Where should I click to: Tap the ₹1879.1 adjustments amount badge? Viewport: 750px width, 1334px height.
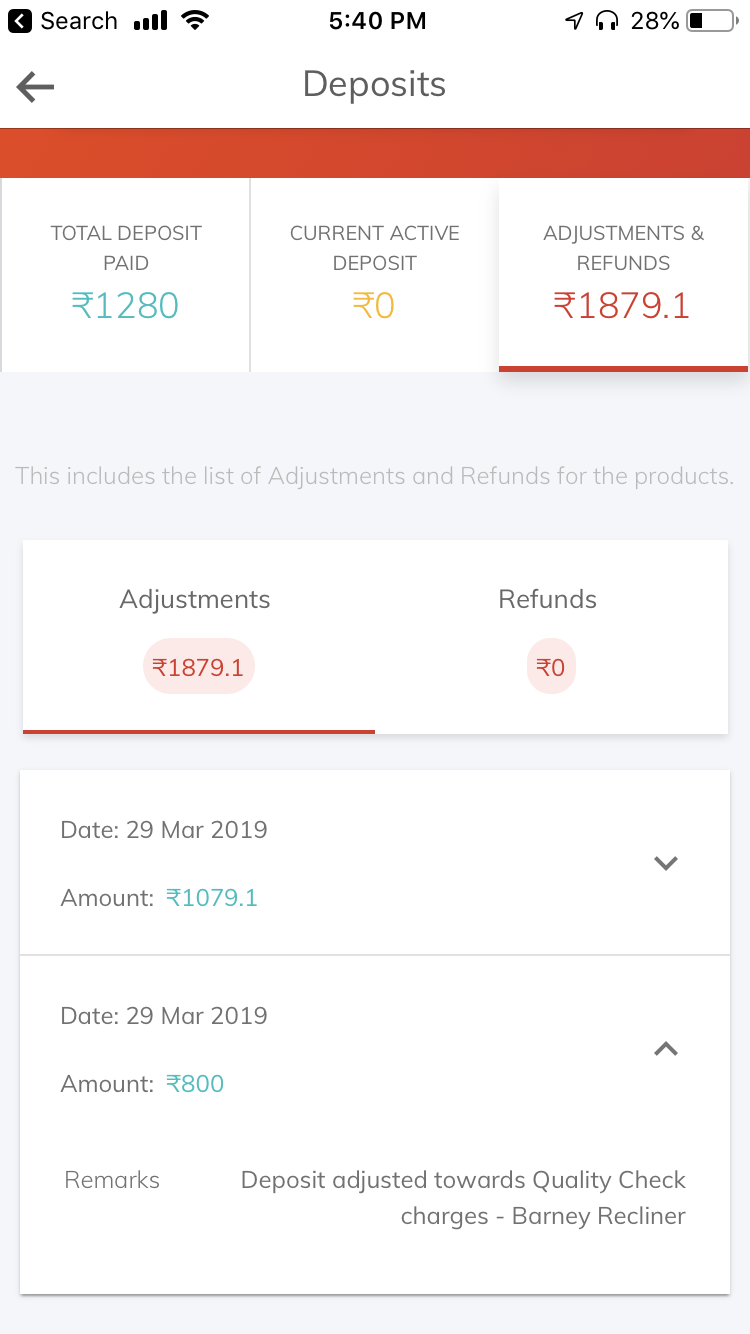(x=198, y=667)
